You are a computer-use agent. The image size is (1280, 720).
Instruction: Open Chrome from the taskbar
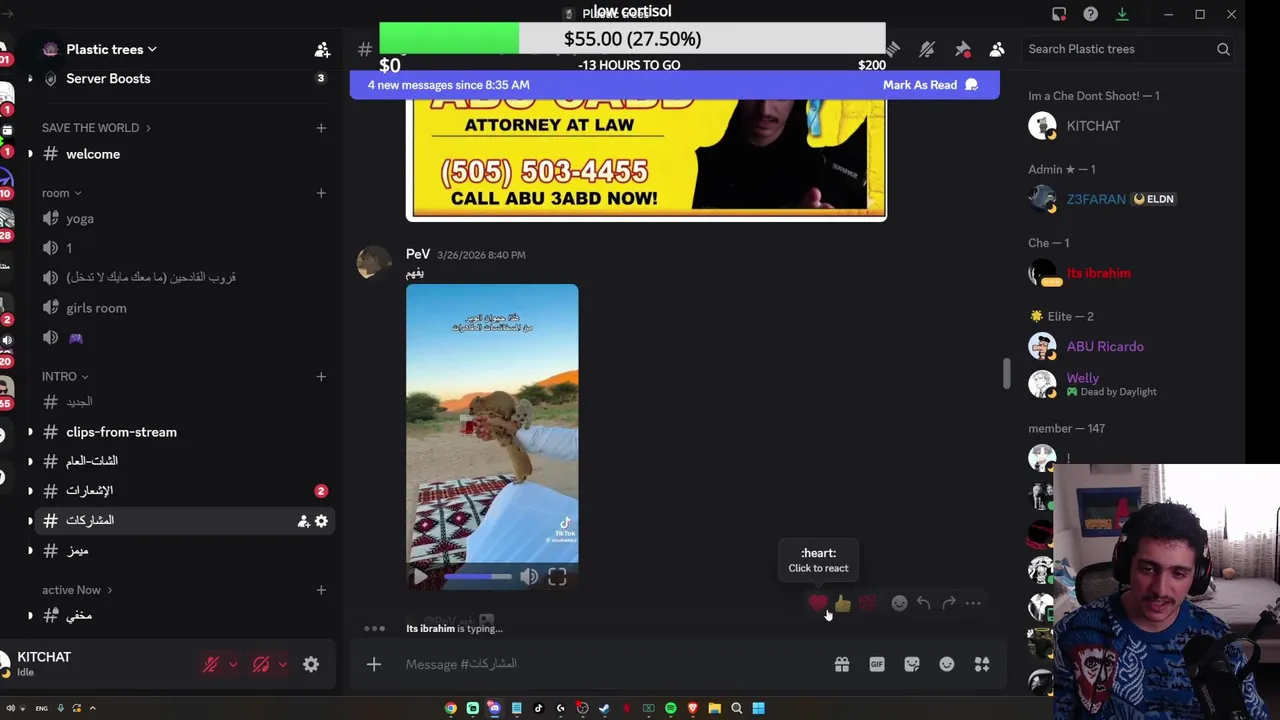pyautogui.click(x=451, y=708)
